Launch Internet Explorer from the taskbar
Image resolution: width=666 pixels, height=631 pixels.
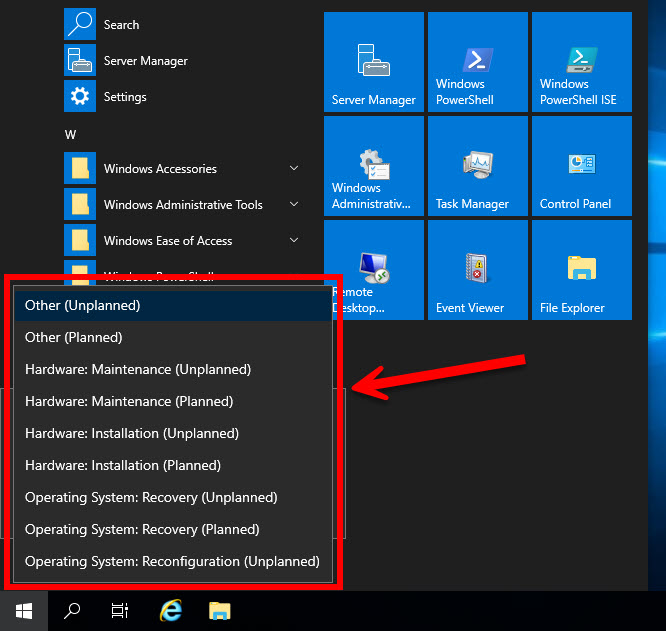pyautogui.click(x=171, y=611)
